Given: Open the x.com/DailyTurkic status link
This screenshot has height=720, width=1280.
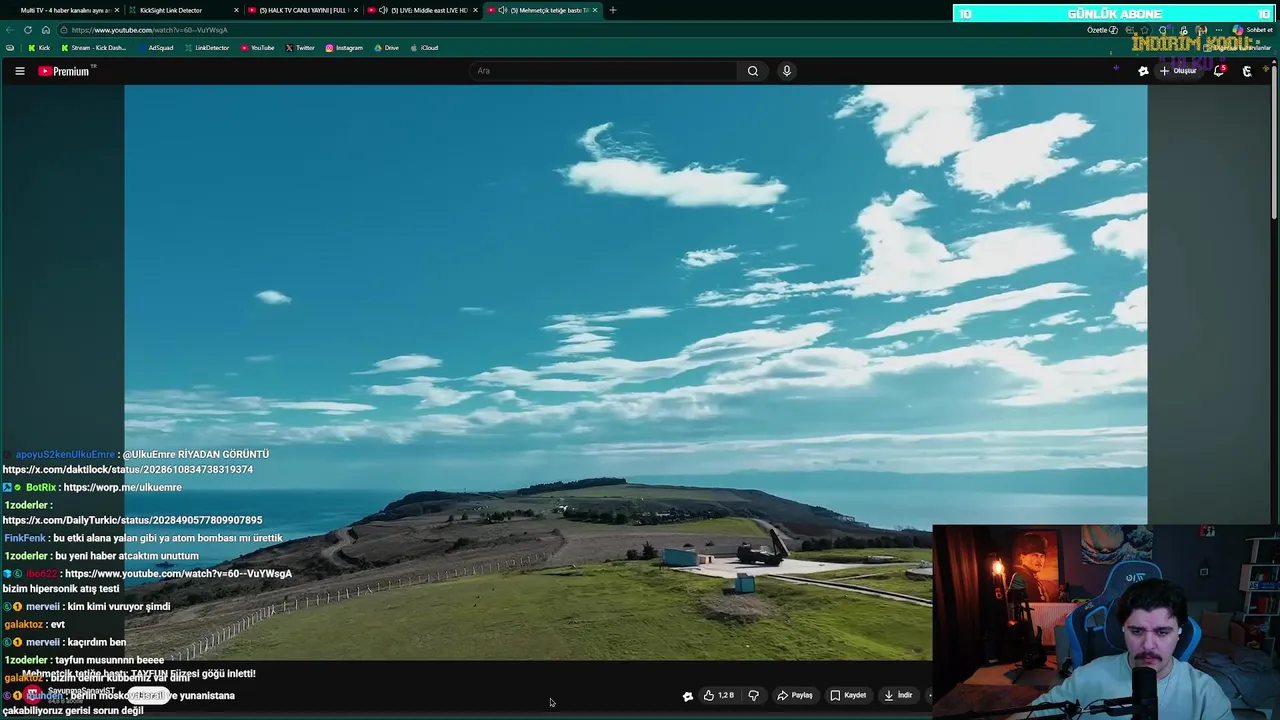Looking at the screenshot, I should [x=132, y=521].
